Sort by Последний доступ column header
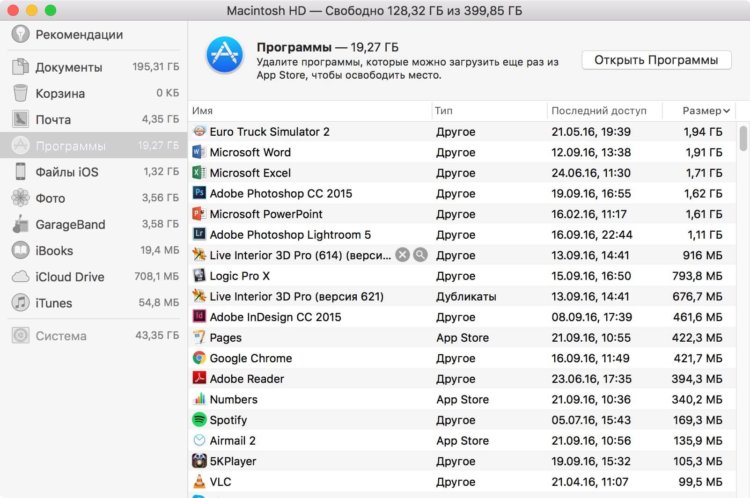The width and height of the screenshot is (750, 498). pos(605,111)
